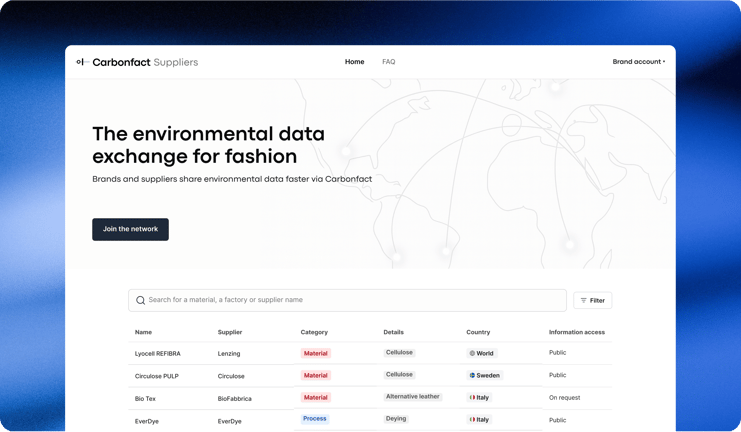Open the EverDye row name
The width and height of the screenshot is (741, 432).
146,421
